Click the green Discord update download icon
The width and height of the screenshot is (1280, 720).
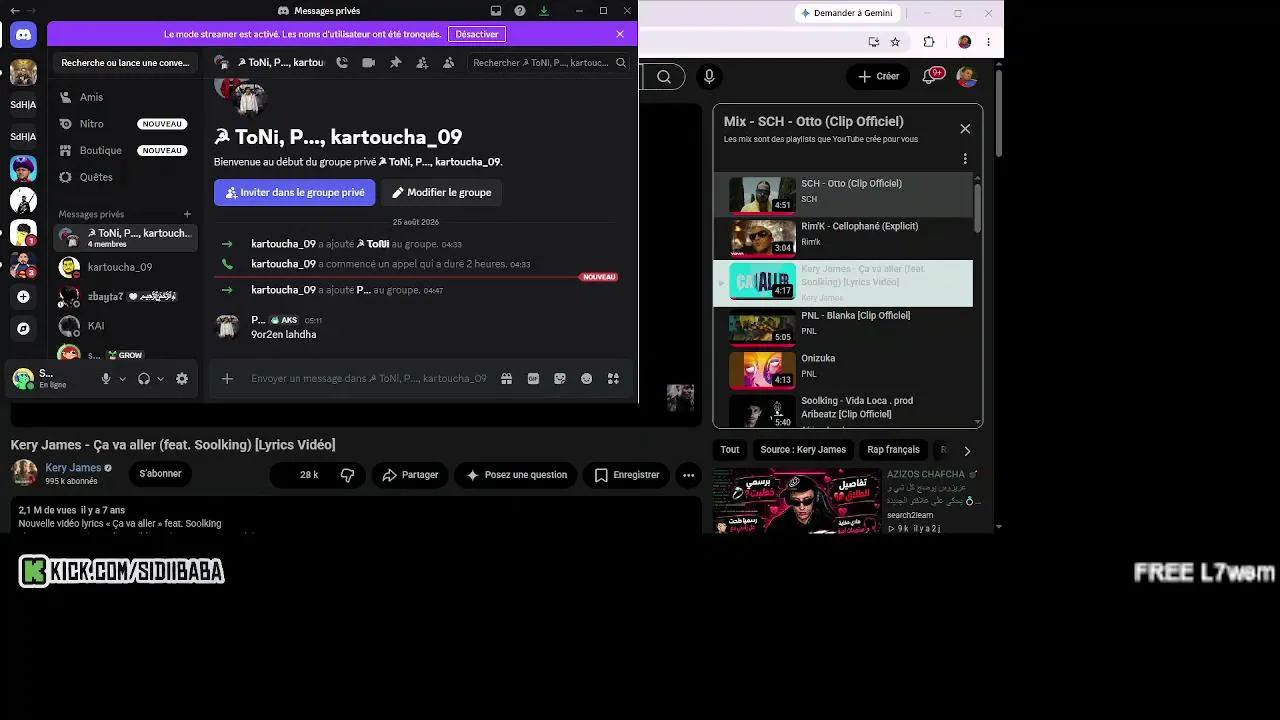pos(544,11)
